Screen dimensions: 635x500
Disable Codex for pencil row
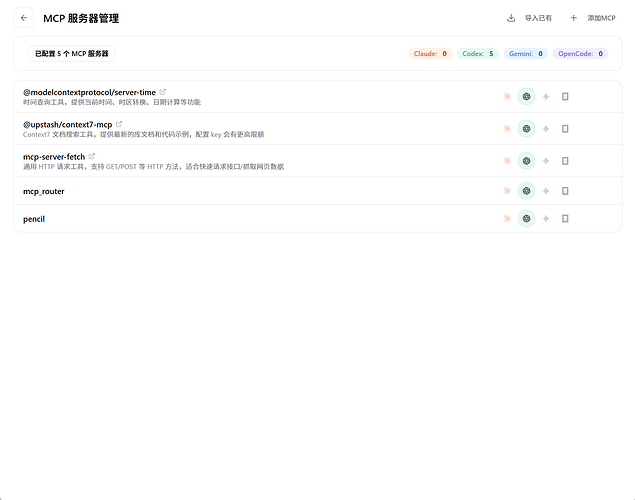(526, 219)
